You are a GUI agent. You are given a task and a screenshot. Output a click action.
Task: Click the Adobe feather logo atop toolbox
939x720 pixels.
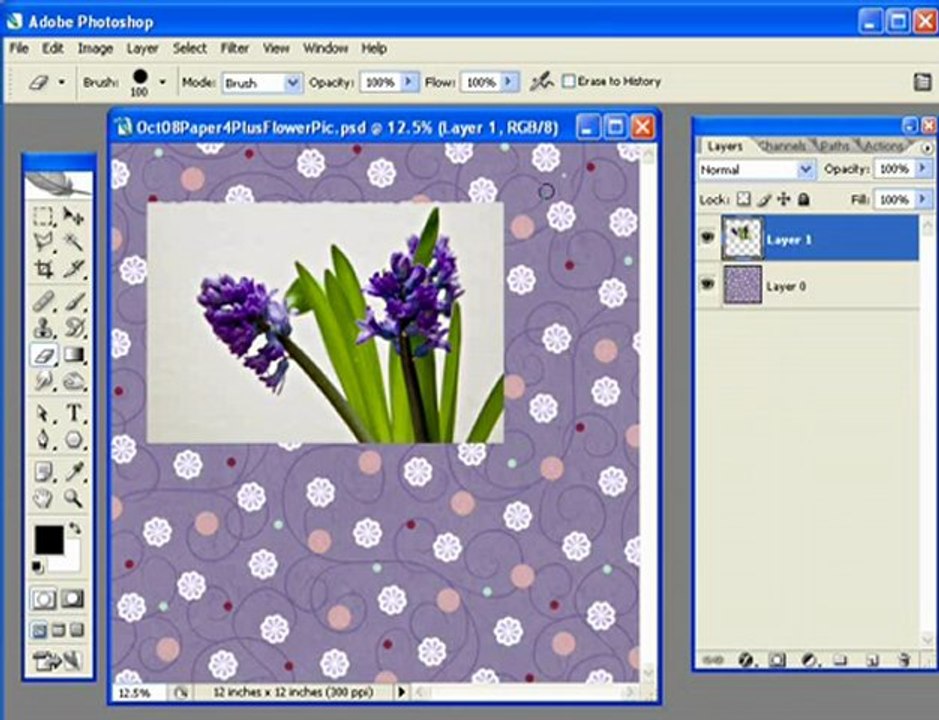(x=59, y=184)
